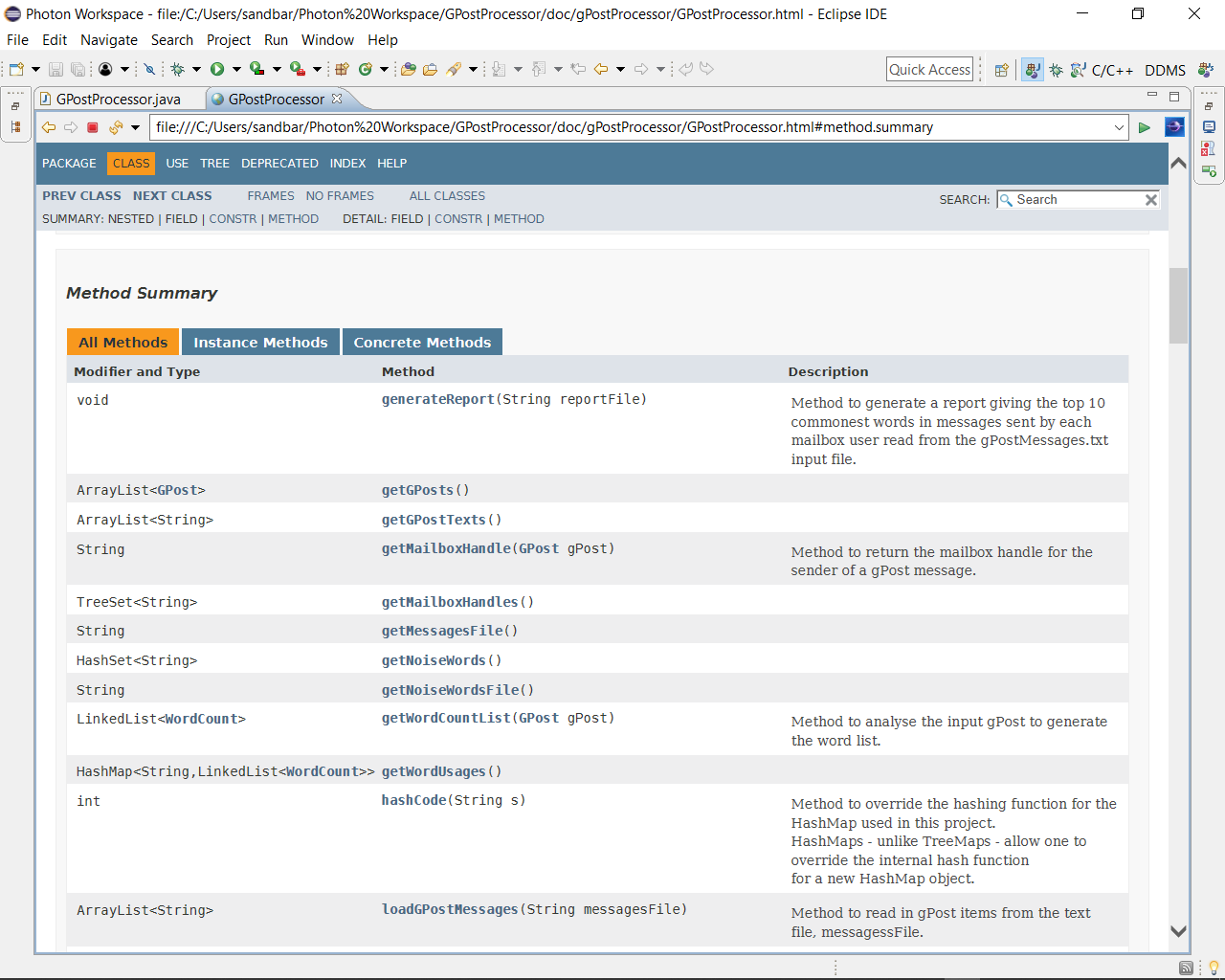Click the tip lightbulb in the status bar

pyautogui.click(x=1214, y=968)
